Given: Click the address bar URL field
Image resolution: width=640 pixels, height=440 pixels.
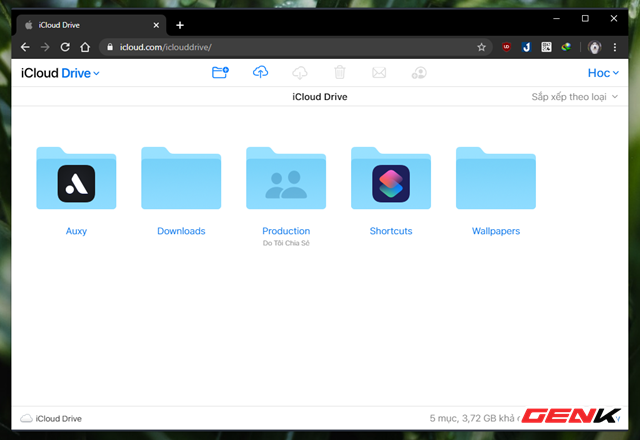Looking at the screenshot, I should point(295,47).
